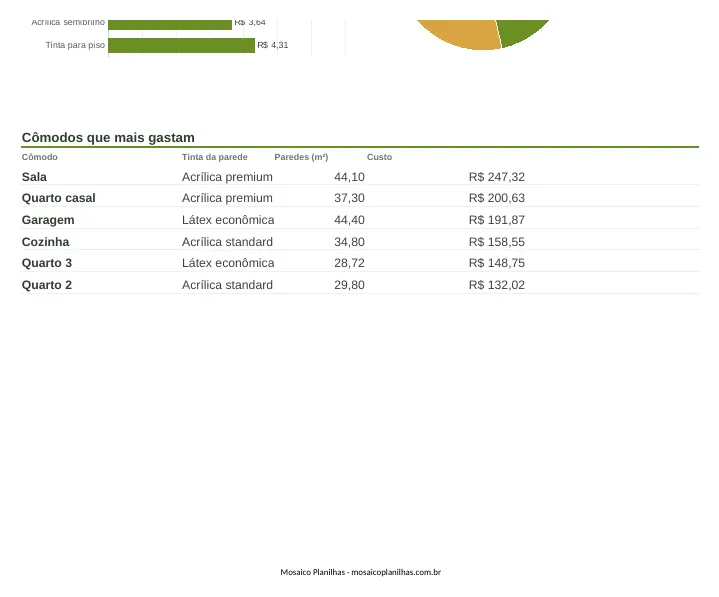The width and height of the screenshot is (719, 597).
Task: Click the cost "R$ 200,63"
Action: 497,198
